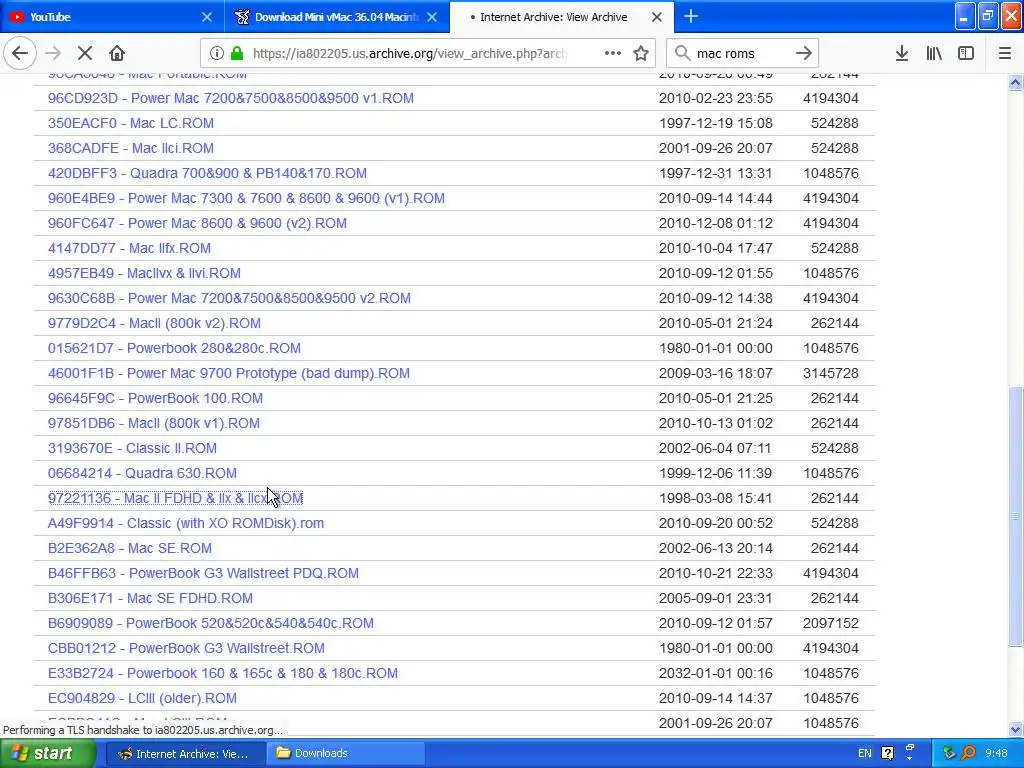1024x768 pixels.
Task: Open the 368CADFE - Mac IIci.ROM link
Action: [131, 148]
